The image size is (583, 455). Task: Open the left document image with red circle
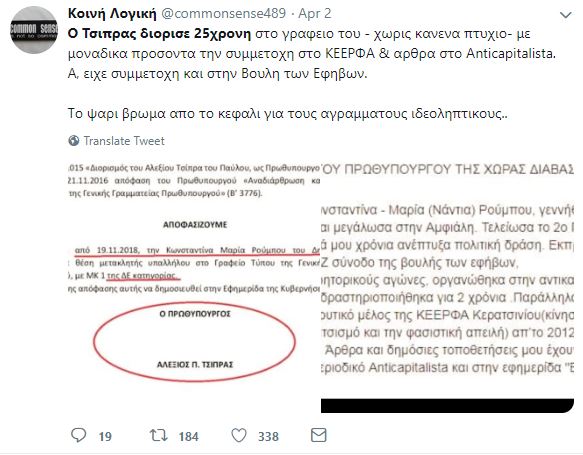(x=194, y=287)
